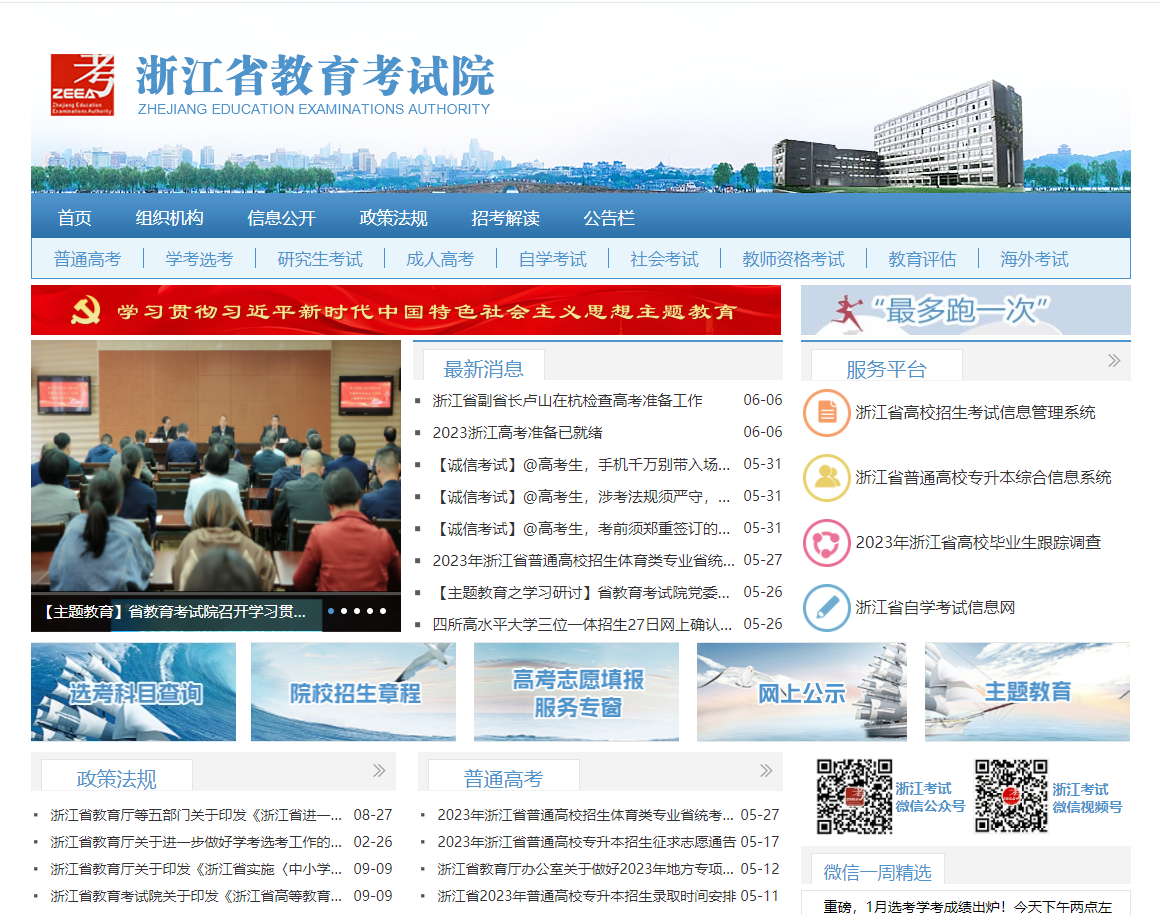
Task: Open the meeting photo carousel image
Action: (216, 466)
